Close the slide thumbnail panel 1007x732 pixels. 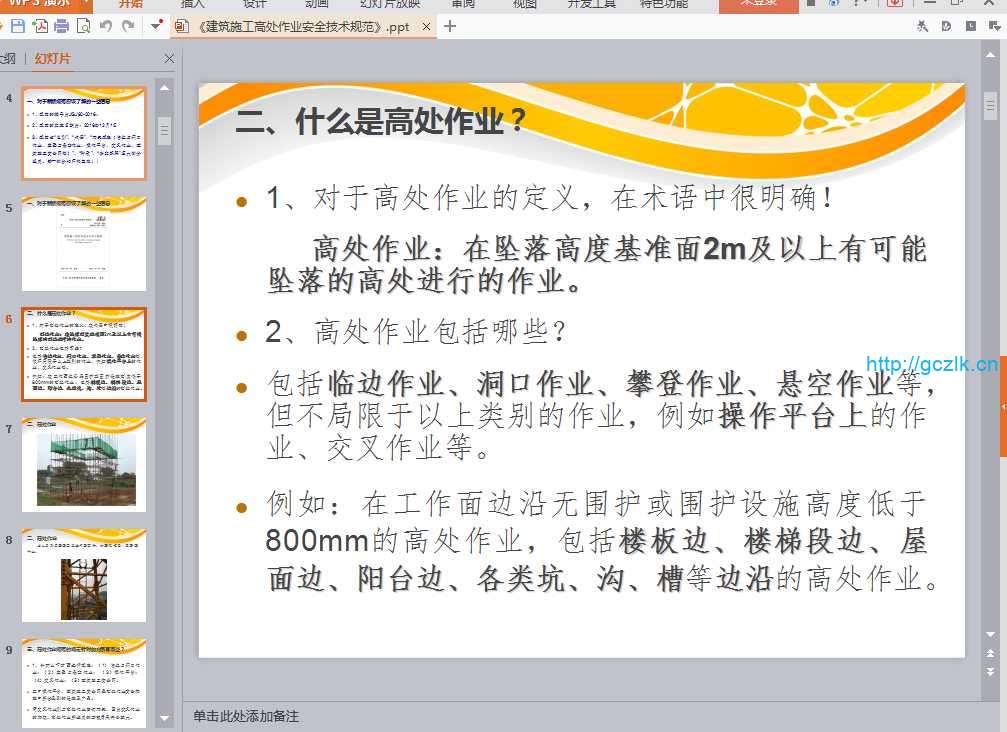pos(169,59)
